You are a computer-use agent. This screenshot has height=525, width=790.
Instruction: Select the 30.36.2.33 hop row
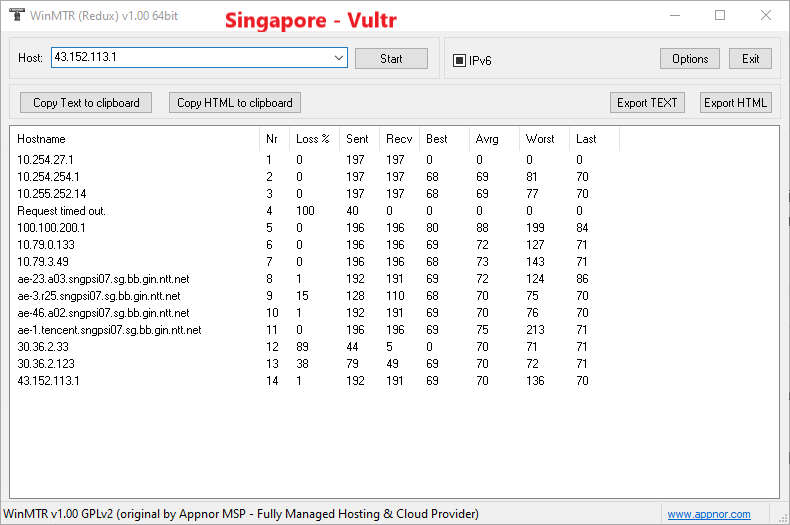315,347
